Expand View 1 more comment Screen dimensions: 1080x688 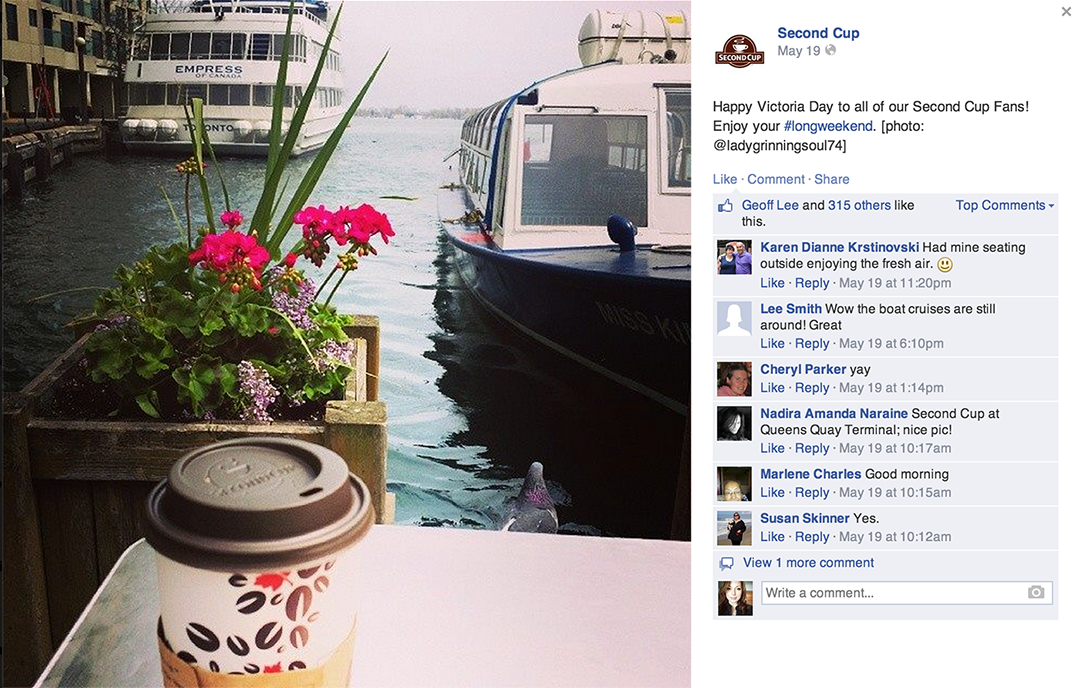pyautogui.click(x=808, y=563)
